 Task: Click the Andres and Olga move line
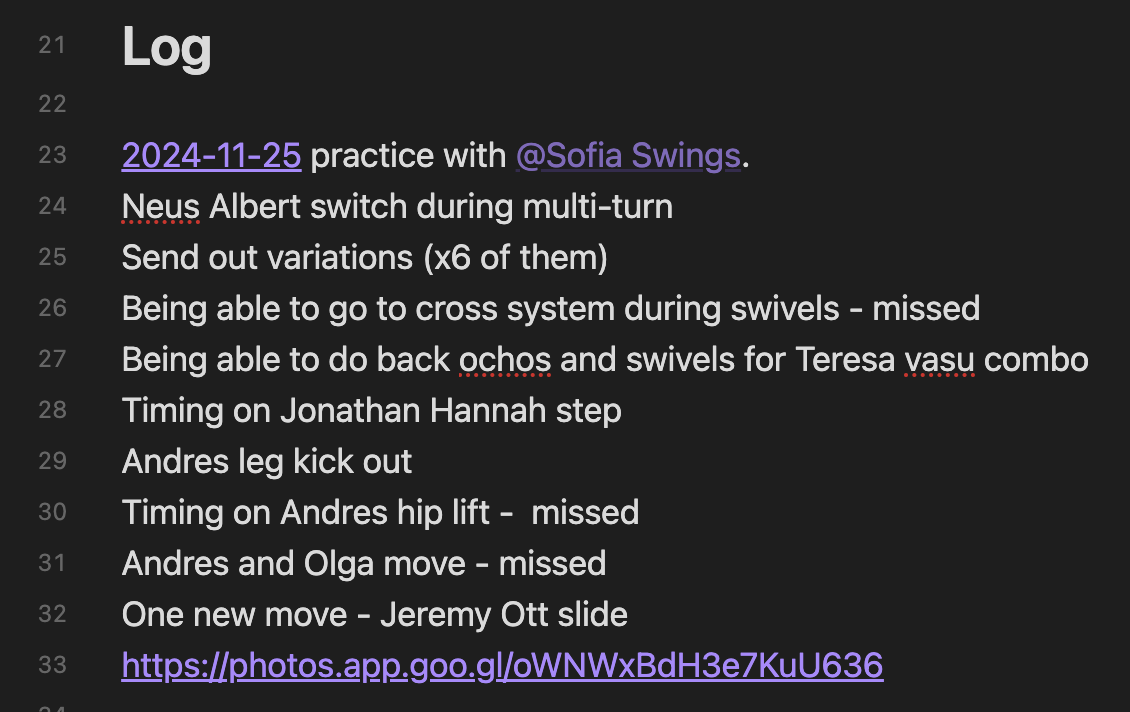pyautogui.click(x=363, y=563)
